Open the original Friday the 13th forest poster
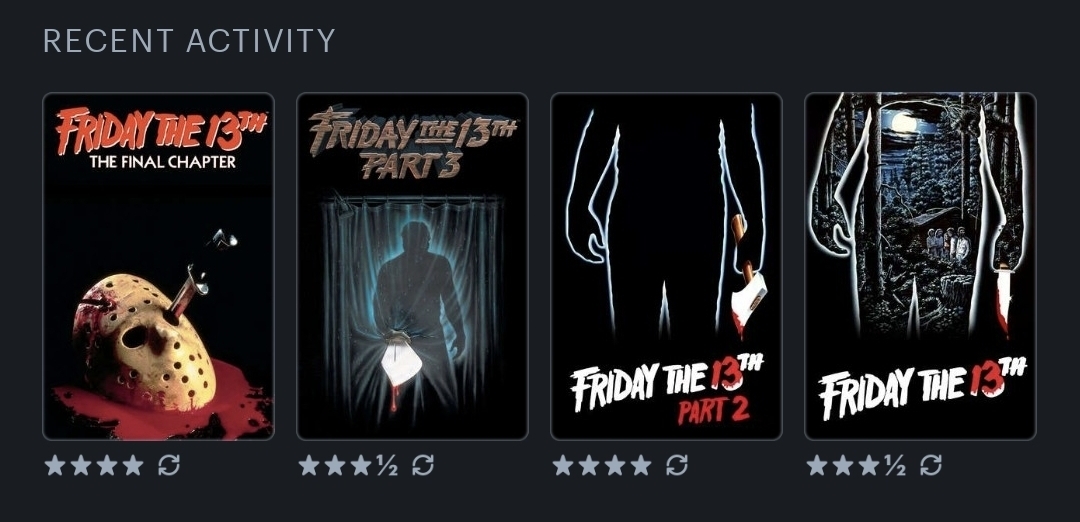This screenshot has height=522, width=1080. pos(920,267)
